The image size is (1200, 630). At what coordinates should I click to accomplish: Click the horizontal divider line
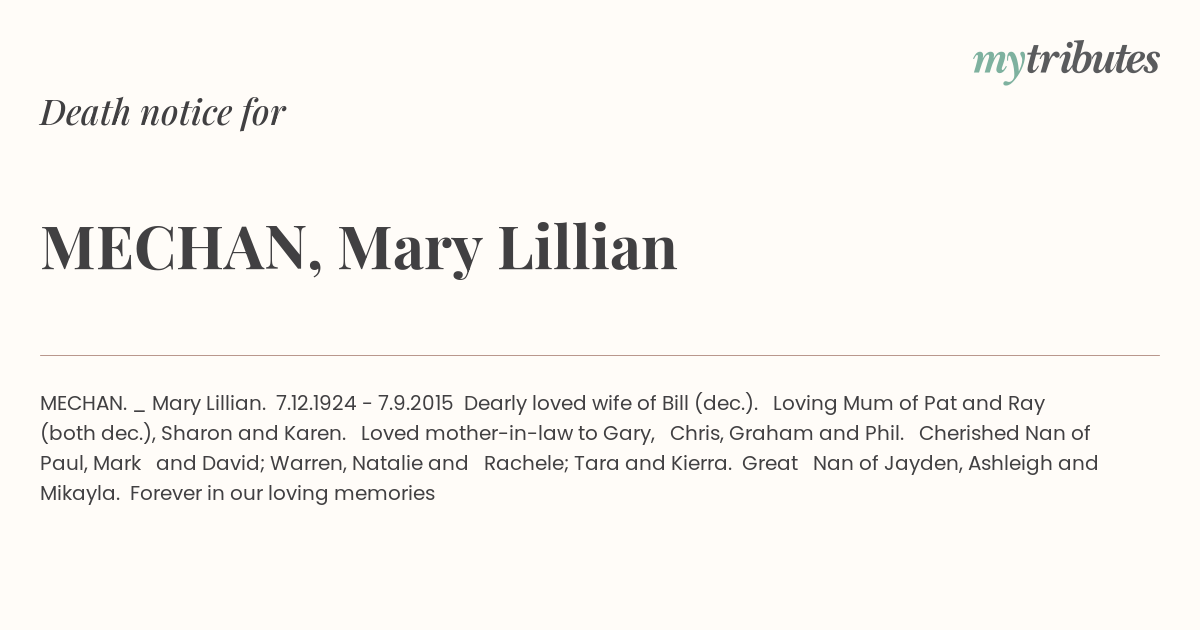(x=600, y=355)
